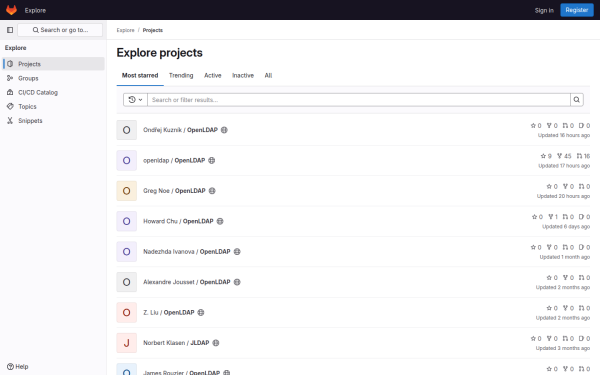The width and height of the screenshot is (600, 375).
Task: Click avatar of Greg Noe's OpenLDAP
Action: coord(127,191)
